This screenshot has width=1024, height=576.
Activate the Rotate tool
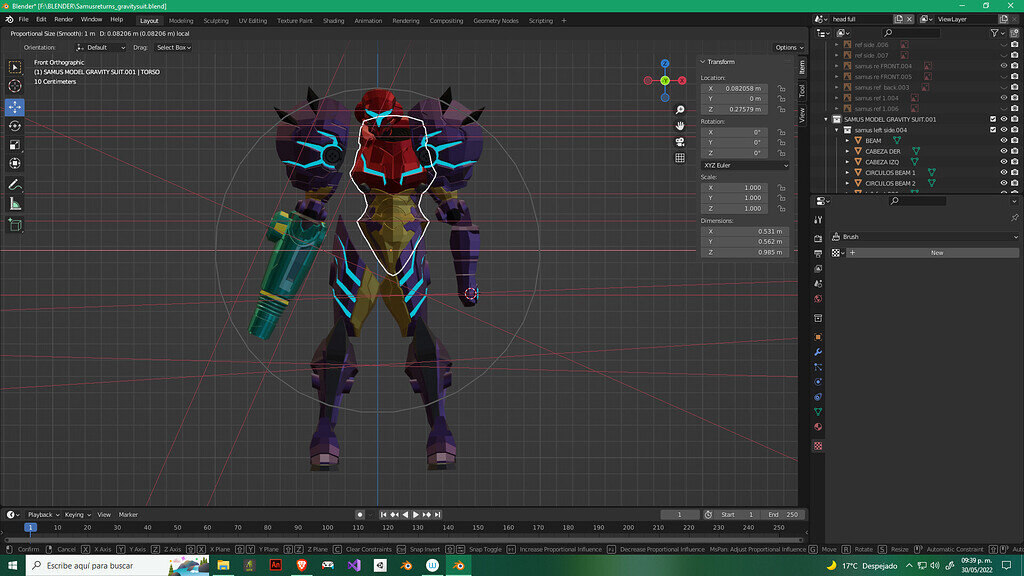pyautogui.click(x=15, y=125)
